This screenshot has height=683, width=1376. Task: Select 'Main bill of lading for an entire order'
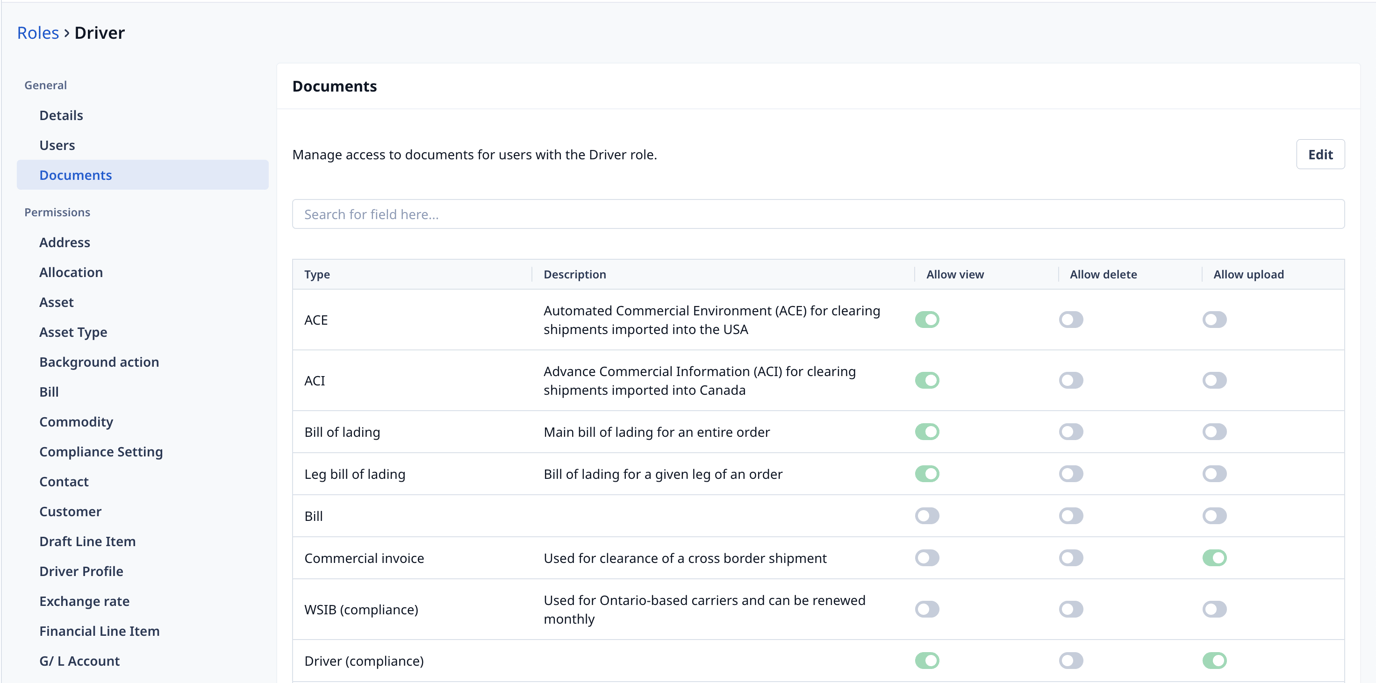pyautogui.click(x=657, y=432)
